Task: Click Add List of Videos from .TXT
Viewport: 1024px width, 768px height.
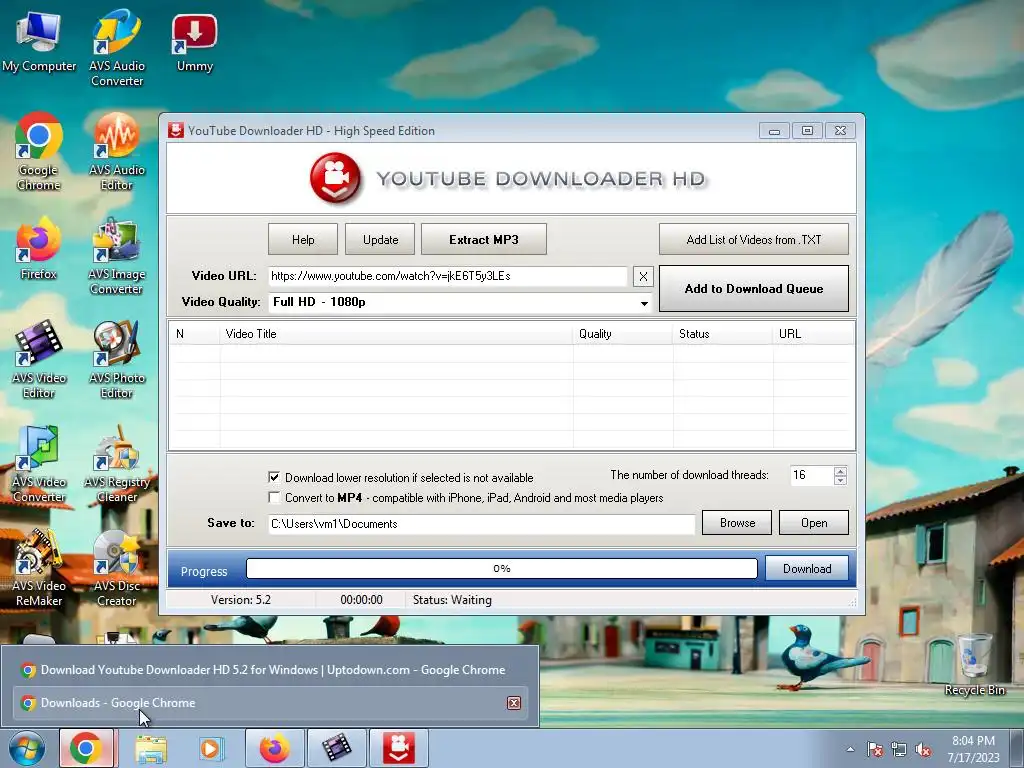Action: [x=754, y=239]
